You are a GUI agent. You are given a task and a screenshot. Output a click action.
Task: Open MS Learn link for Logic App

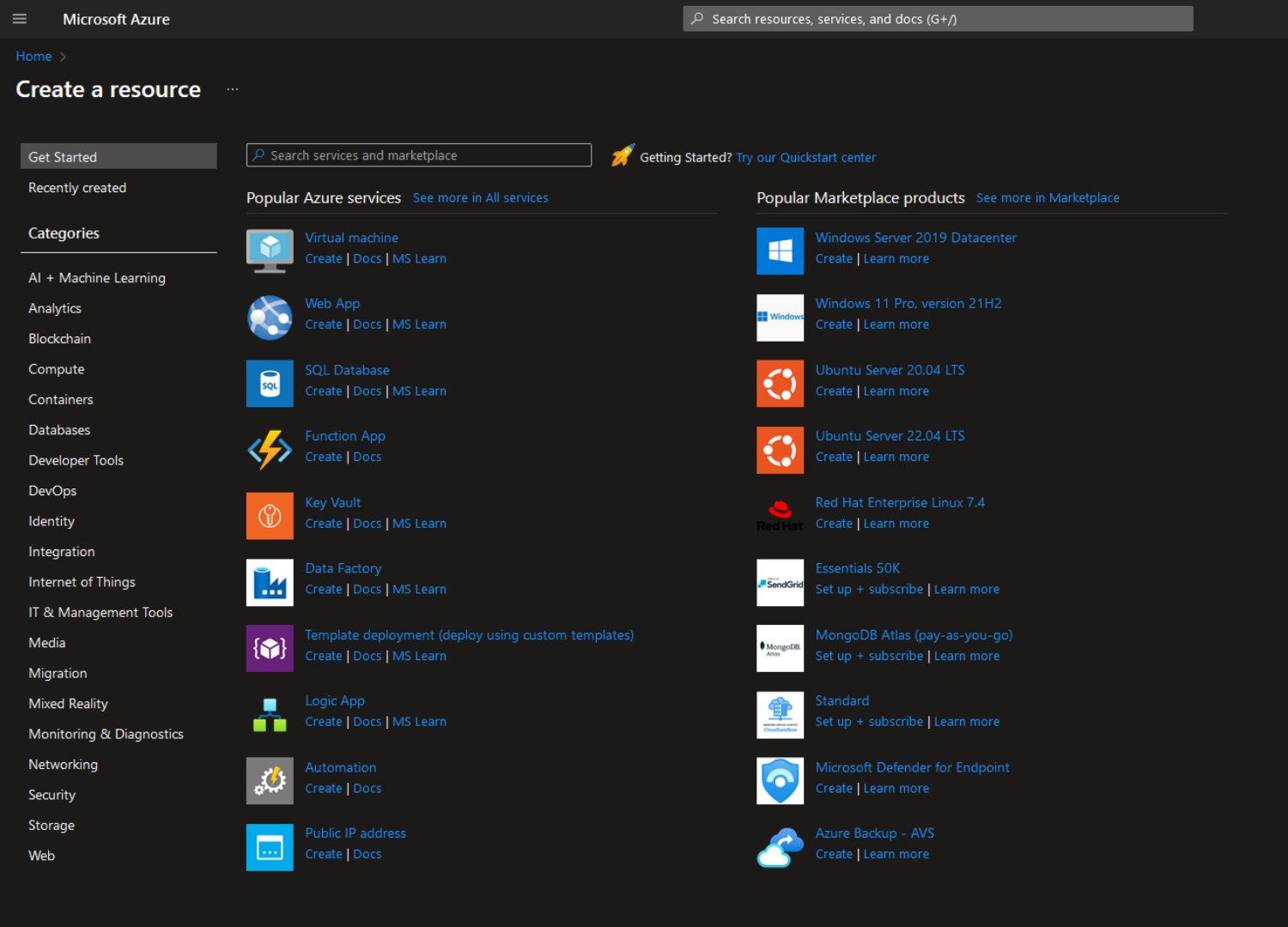(419, 722)
